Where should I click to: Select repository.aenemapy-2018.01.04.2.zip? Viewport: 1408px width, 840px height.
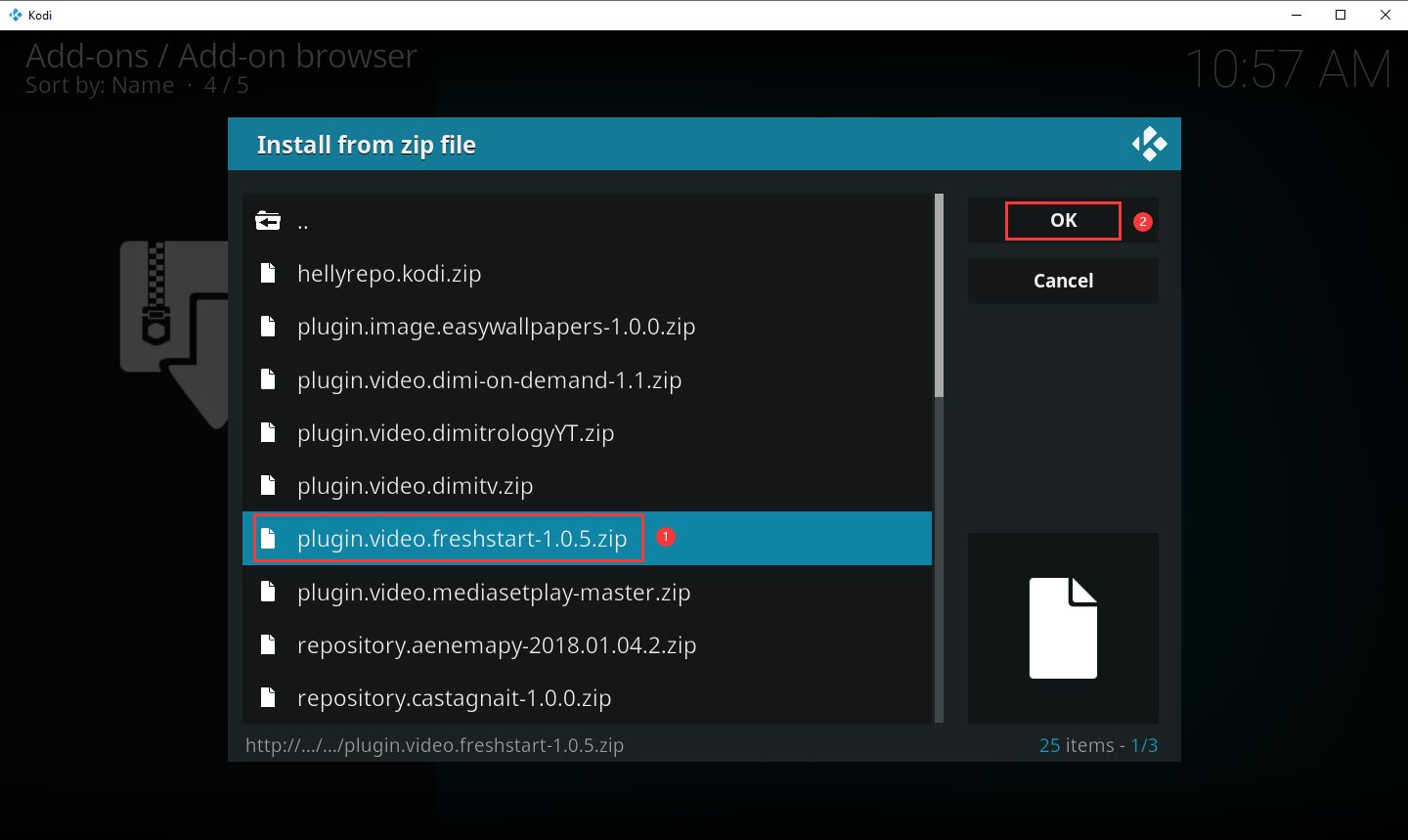click(497, 644)
